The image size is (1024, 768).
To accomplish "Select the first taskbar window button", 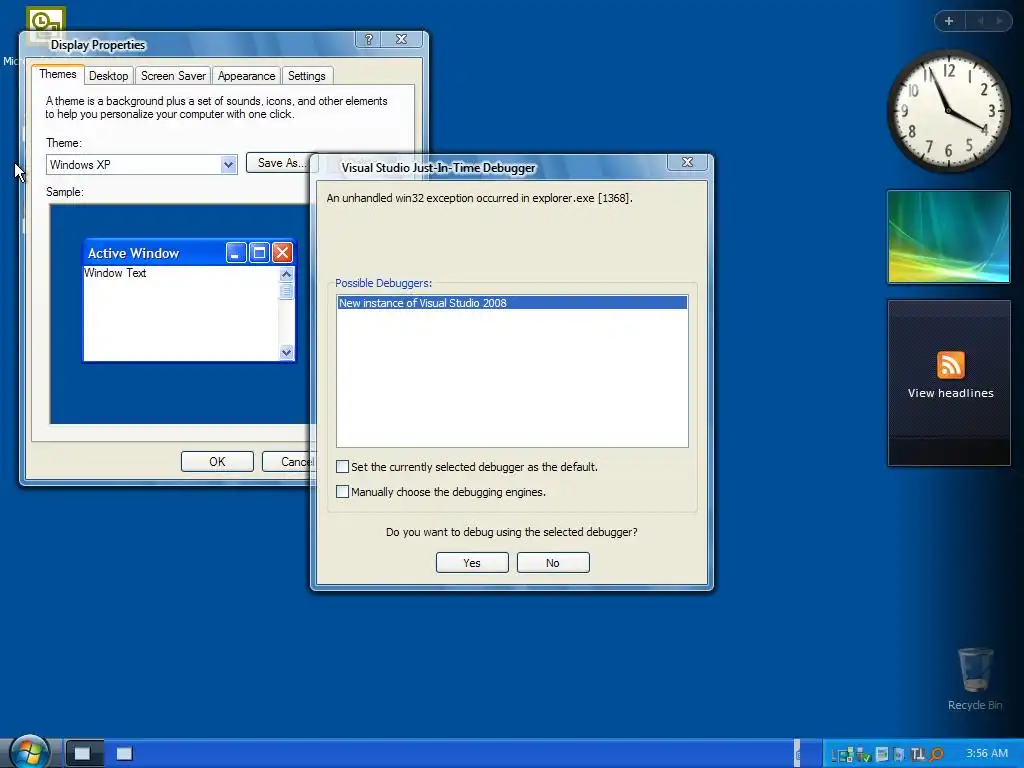I will (84, 754).
